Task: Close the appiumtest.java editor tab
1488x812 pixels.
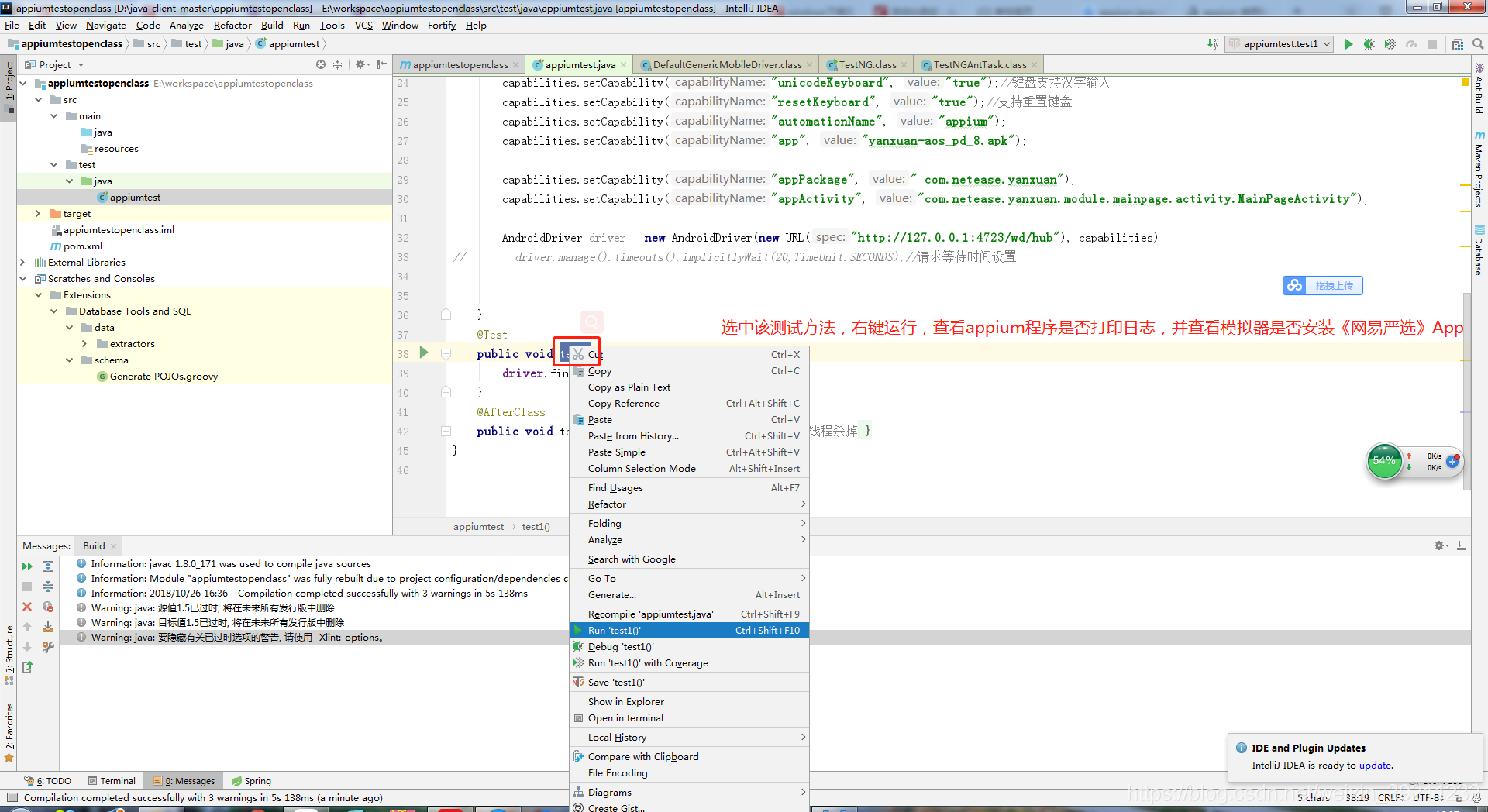Action: coord(624,65)
